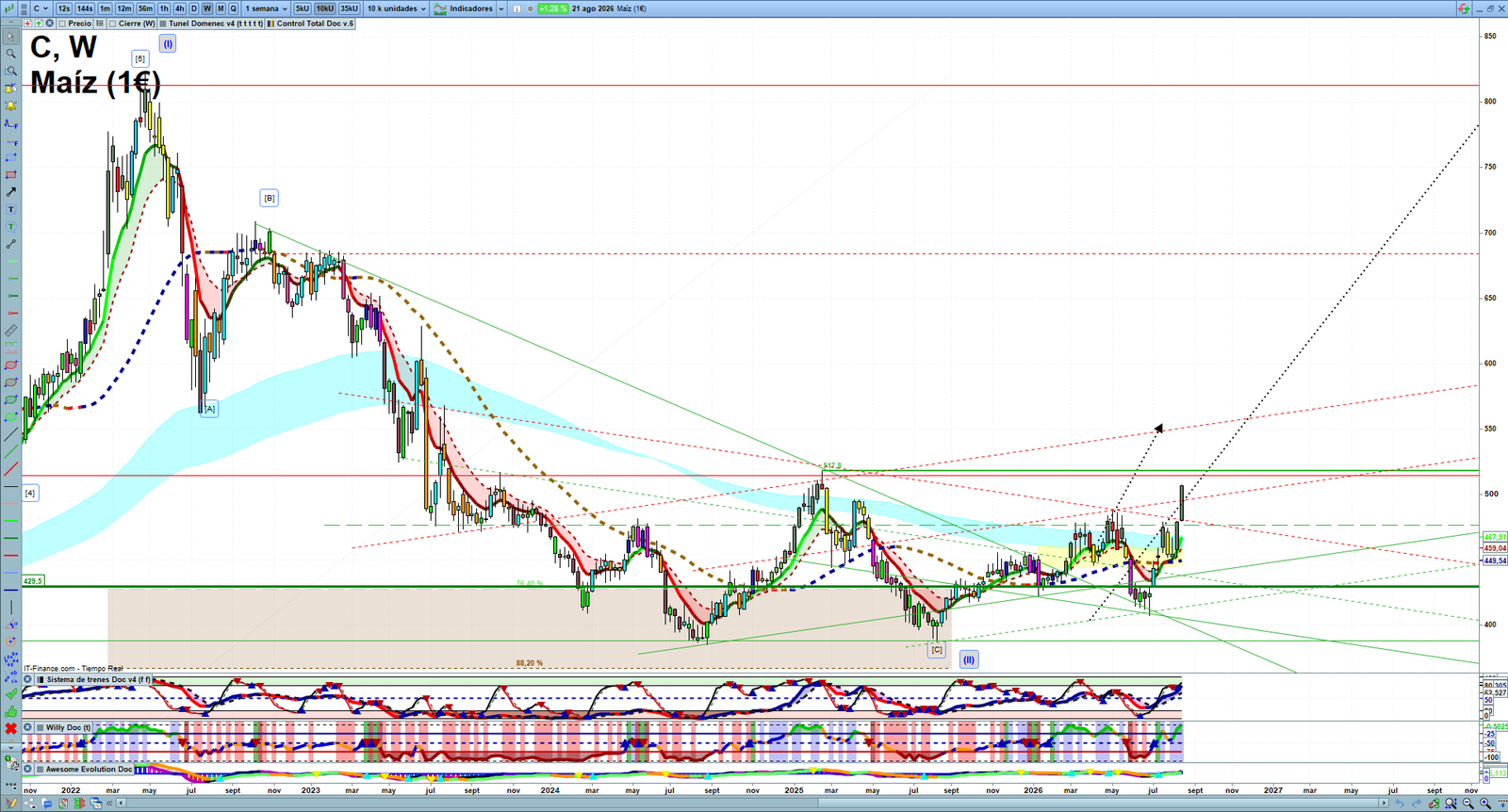1508x812 pixels.
Task: Click the 5kU units button
Action: tap(303, 8)
